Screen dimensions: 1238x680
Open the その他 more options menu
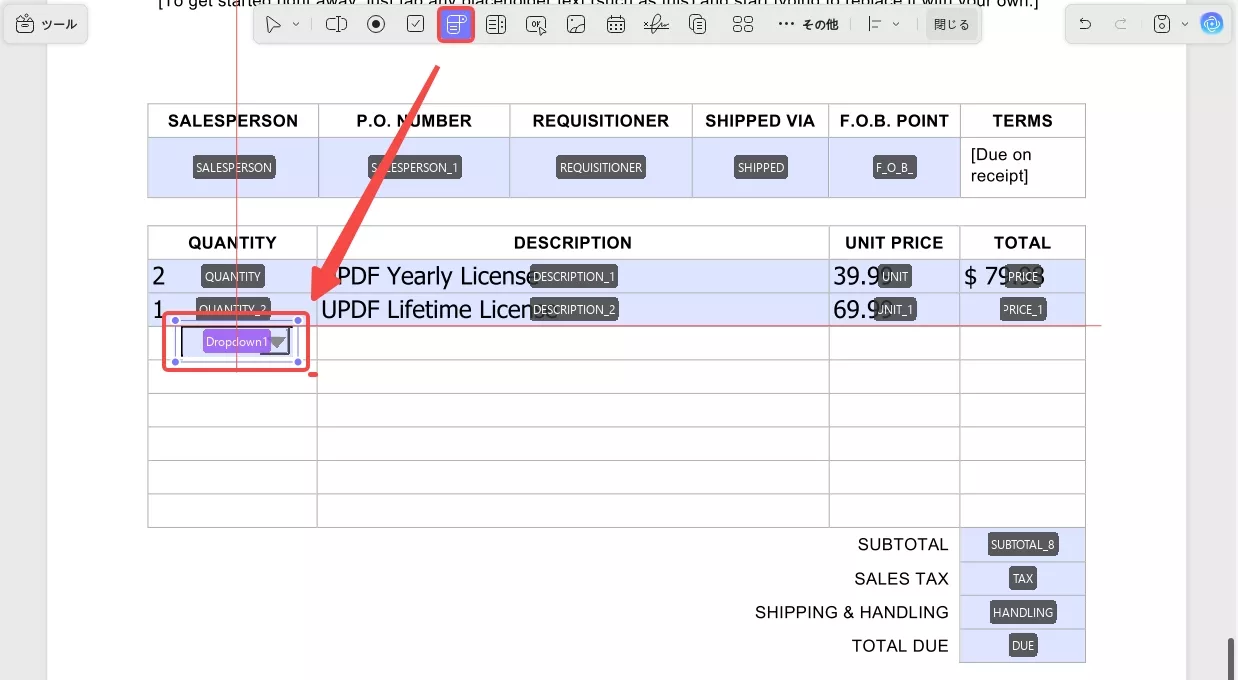point(807,24)
